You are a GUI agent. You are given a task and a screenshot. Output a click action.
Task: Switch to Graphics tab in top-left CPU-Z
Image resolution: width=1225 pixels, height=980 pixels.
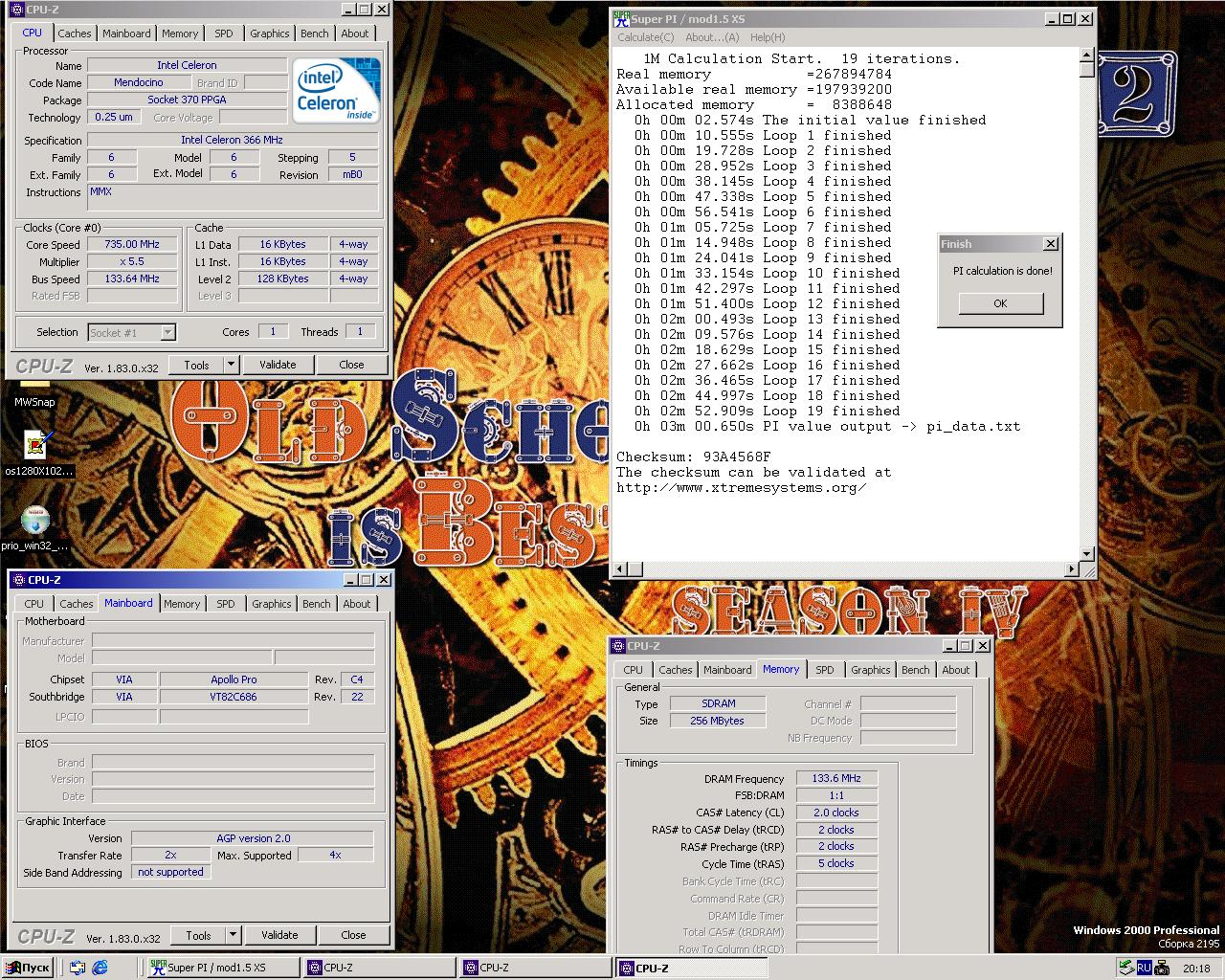click(x=269, y=33)
